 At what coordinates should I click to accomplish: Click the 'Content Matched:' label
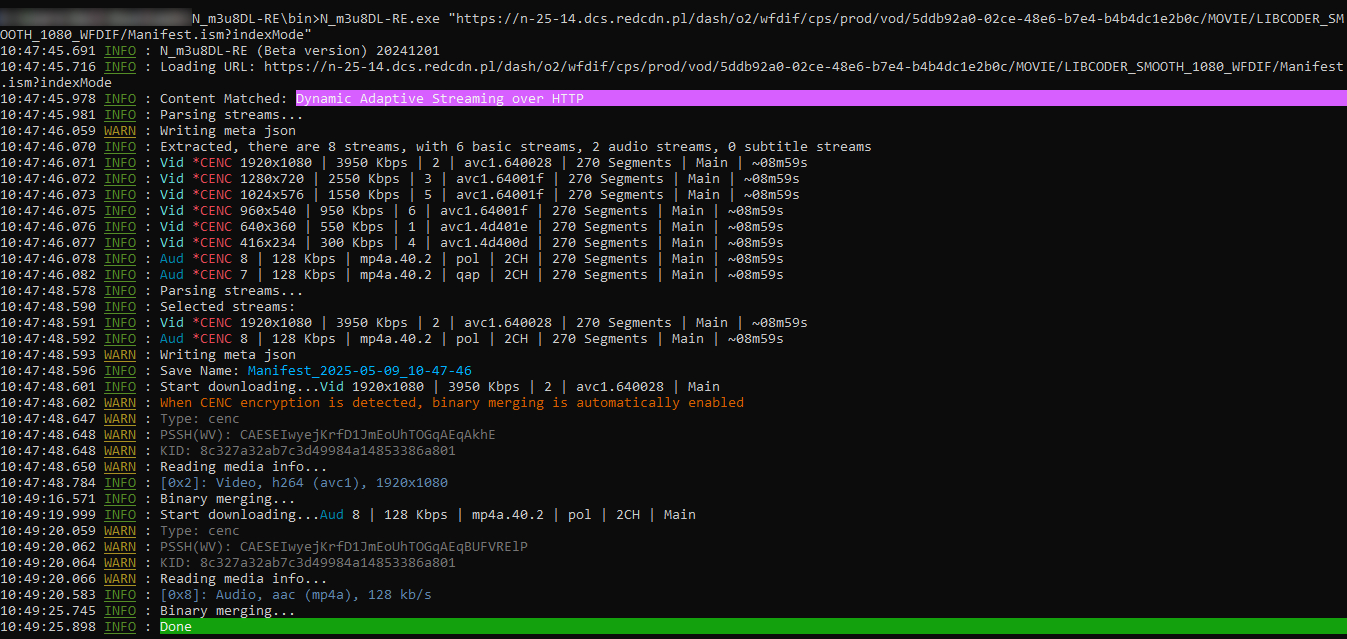[x=224, y=99]
